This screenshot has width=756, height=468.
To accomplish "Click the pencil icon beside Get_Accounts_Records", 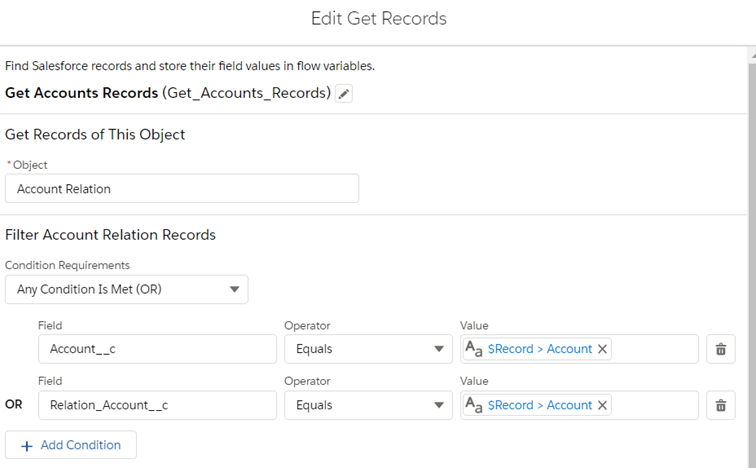I will (344, 94).
